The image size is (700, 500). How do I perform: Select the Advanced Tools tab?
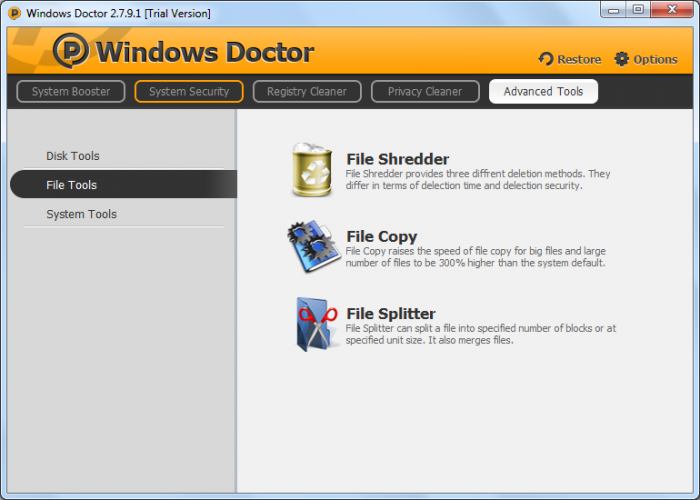point(543,92)
